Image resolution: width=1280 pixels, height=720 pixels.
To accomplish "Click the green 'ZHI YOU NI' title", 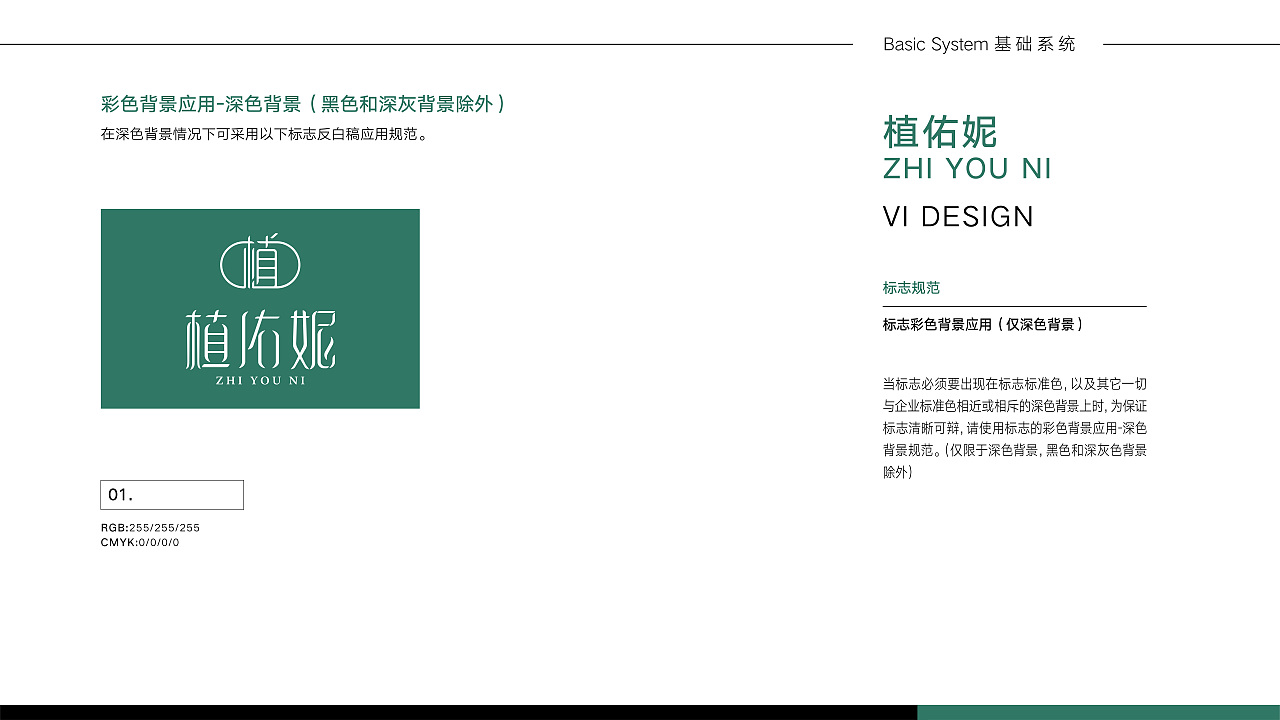I will click(x=967, y=169).
